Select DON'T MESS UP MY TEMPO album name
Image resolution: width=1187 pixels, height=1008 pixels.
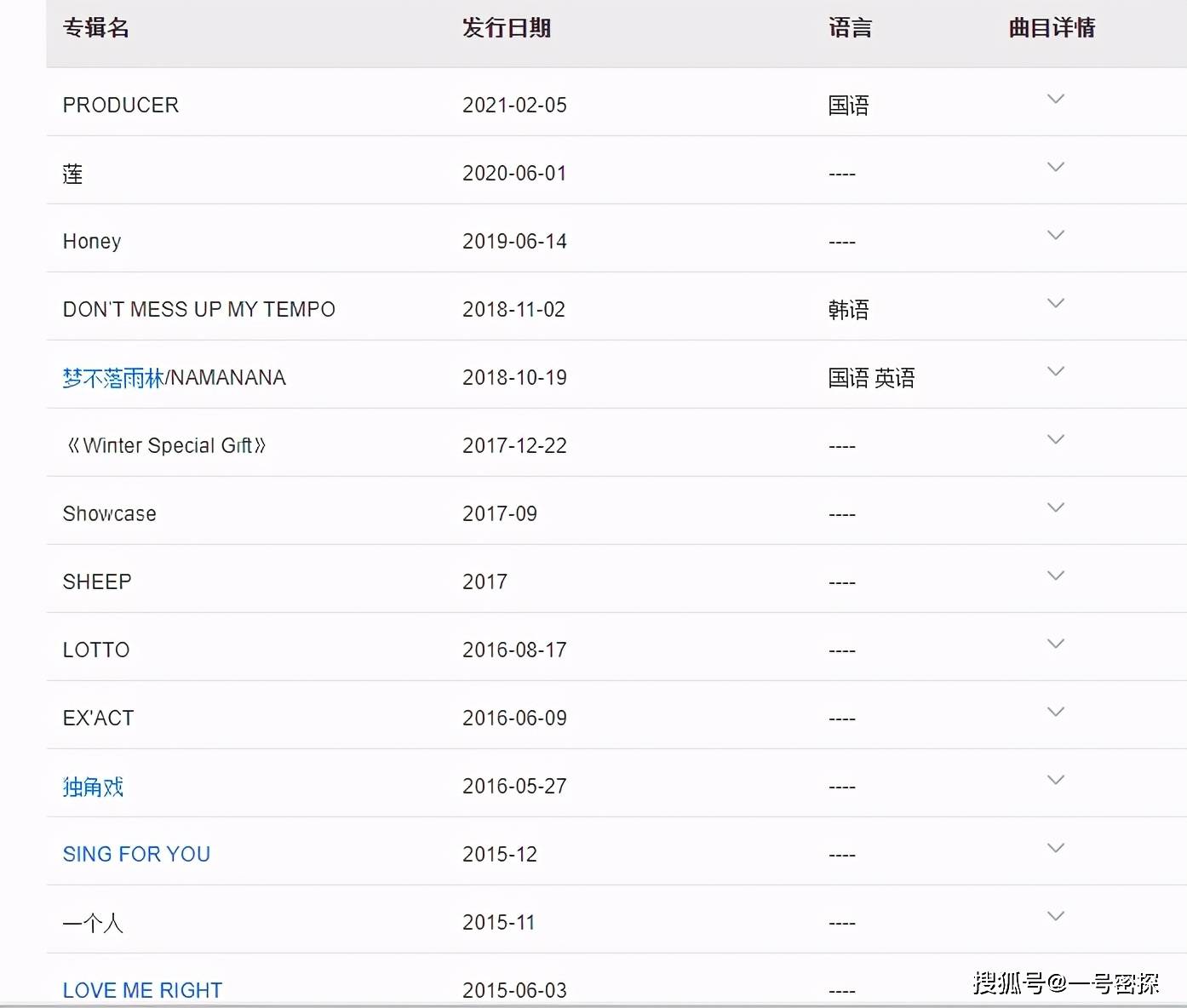pyautogui.click(x=199, y=309)
